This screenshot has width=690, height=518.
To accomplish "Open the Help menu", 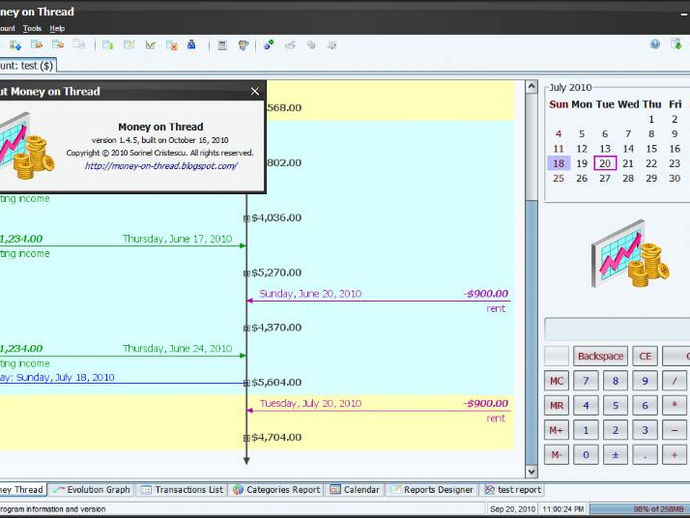I will [x=57, y=28].
